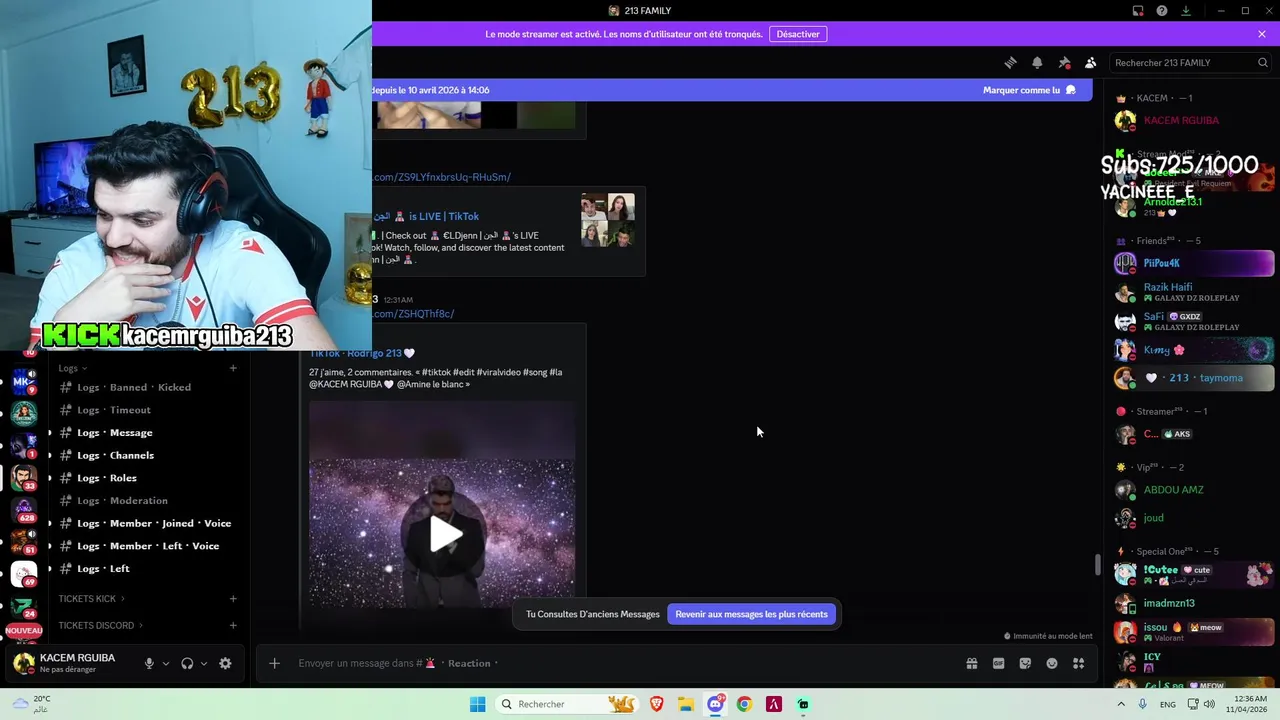This screenshot has width=1280, height=720.
Task: Open Windows Start menu
Action: click(478, 704)
